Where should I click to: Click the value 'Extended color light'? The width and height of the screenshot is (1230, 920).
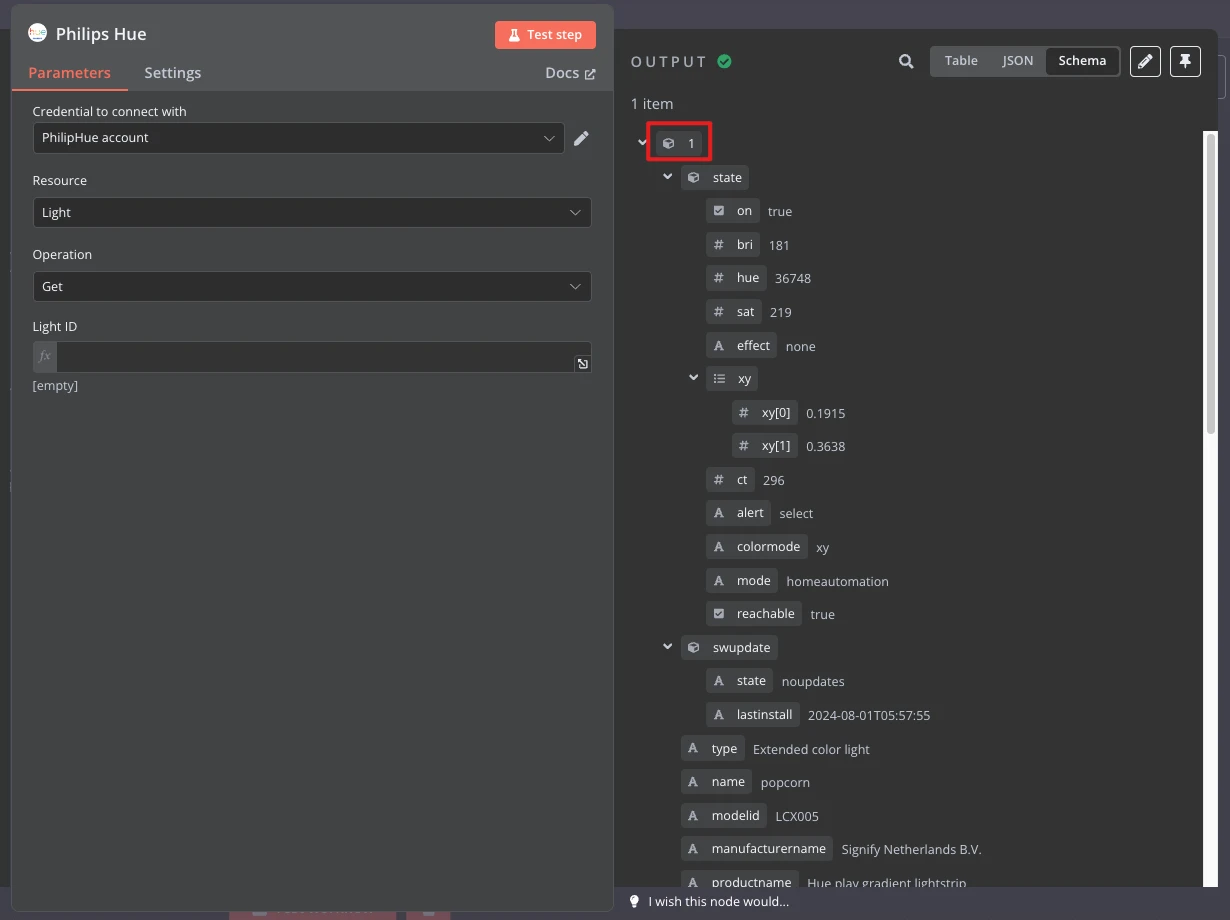[x=811, y=750]
